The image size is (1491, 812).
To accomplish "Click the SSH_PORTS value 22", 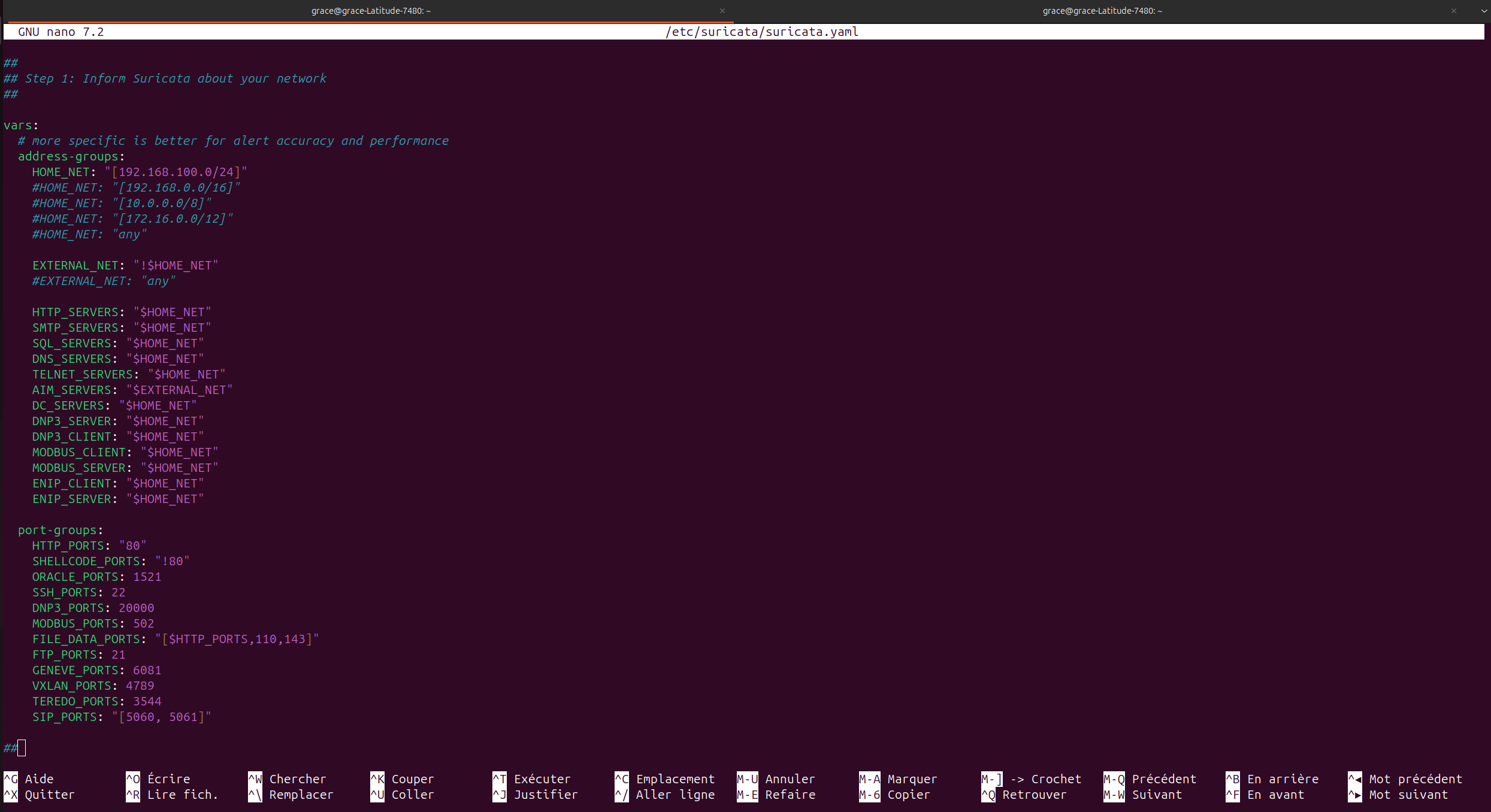I will pos(118,592).
